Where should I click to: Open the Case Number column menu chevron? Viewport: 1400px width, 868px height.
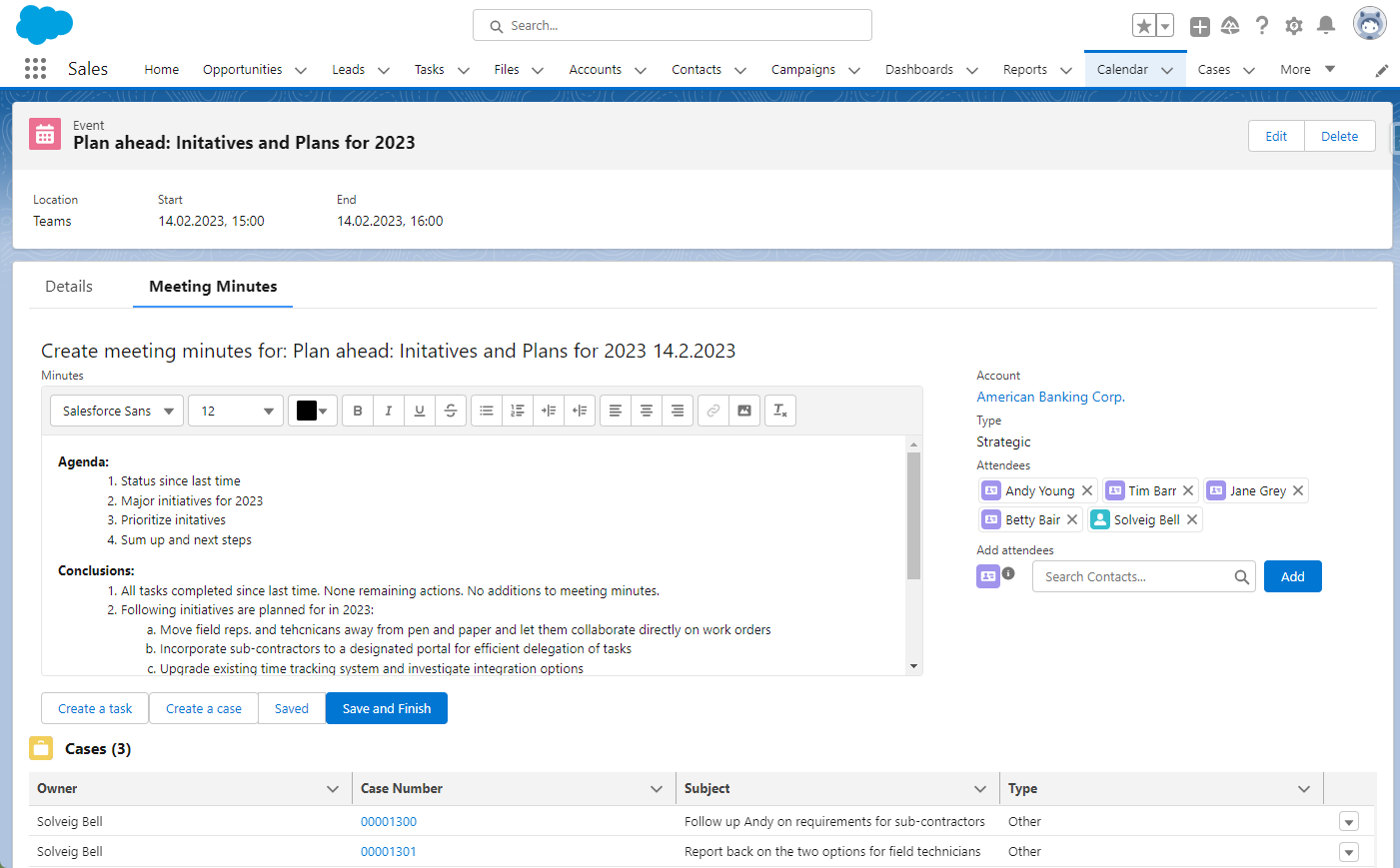[657, 789]
